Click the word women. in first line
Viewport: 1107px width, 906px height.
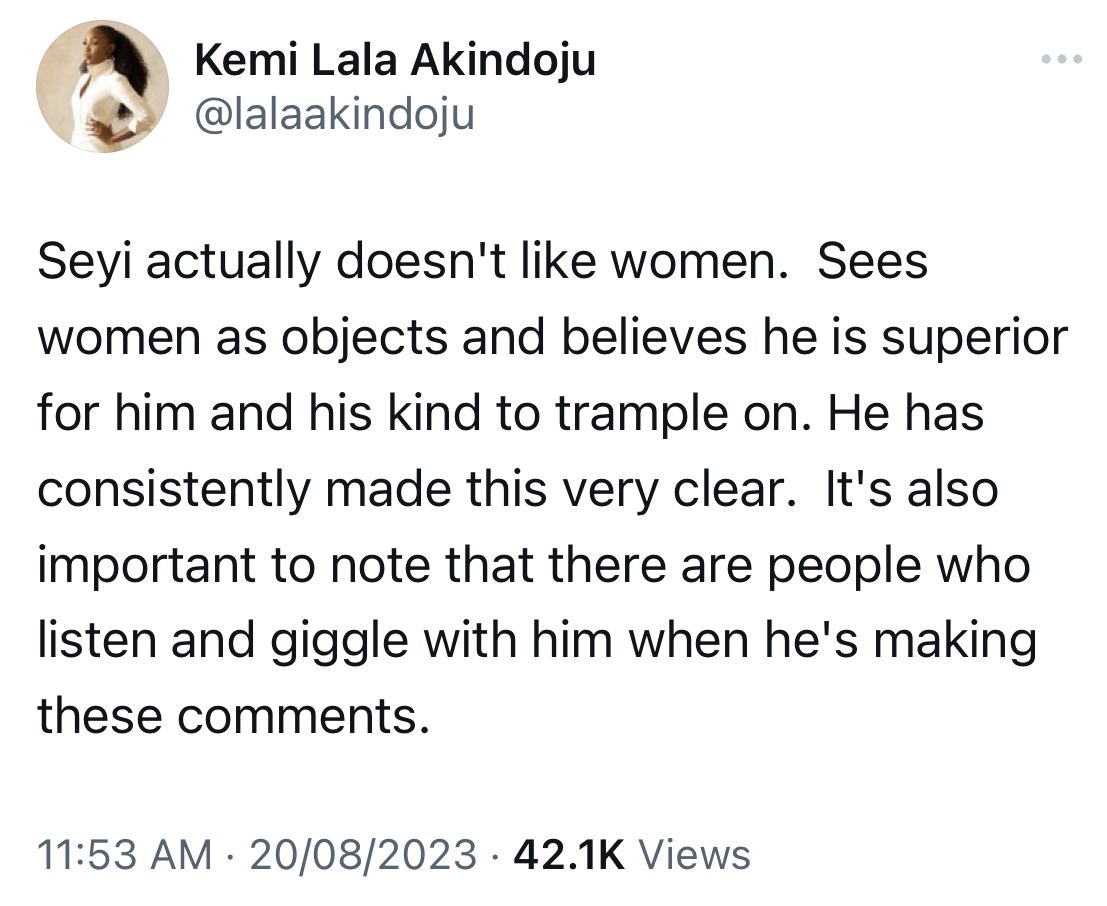point(699,263)
